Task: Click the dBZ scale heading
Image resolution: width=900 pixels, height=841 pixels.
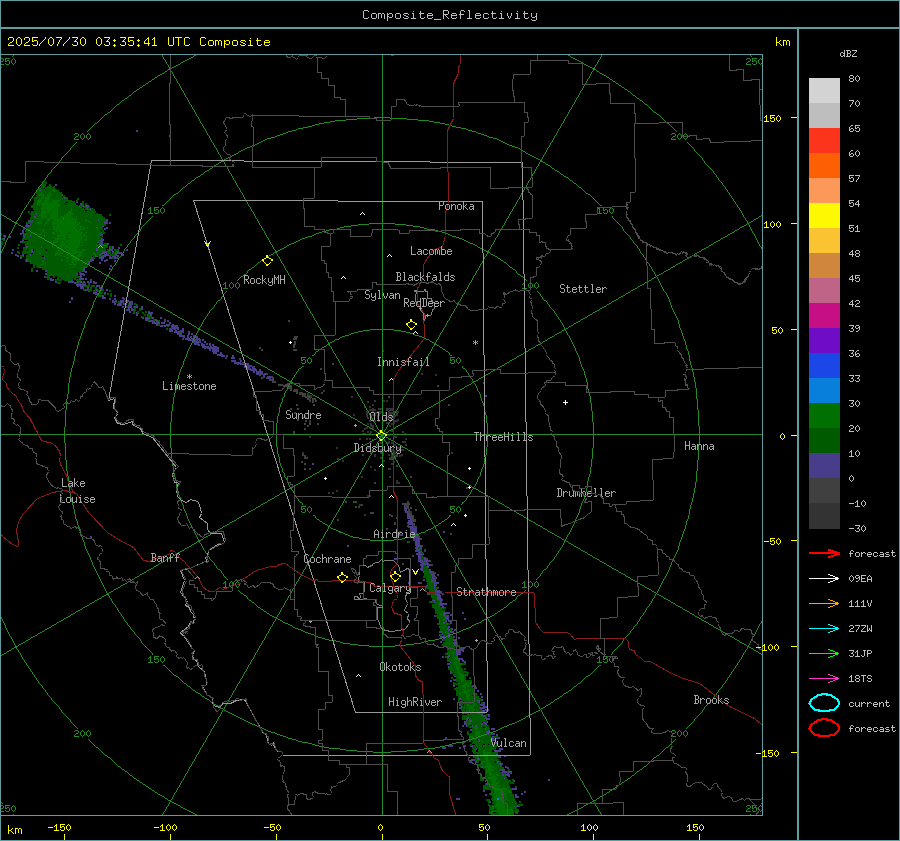Action: pyautogui.click(x=848, y=53)
